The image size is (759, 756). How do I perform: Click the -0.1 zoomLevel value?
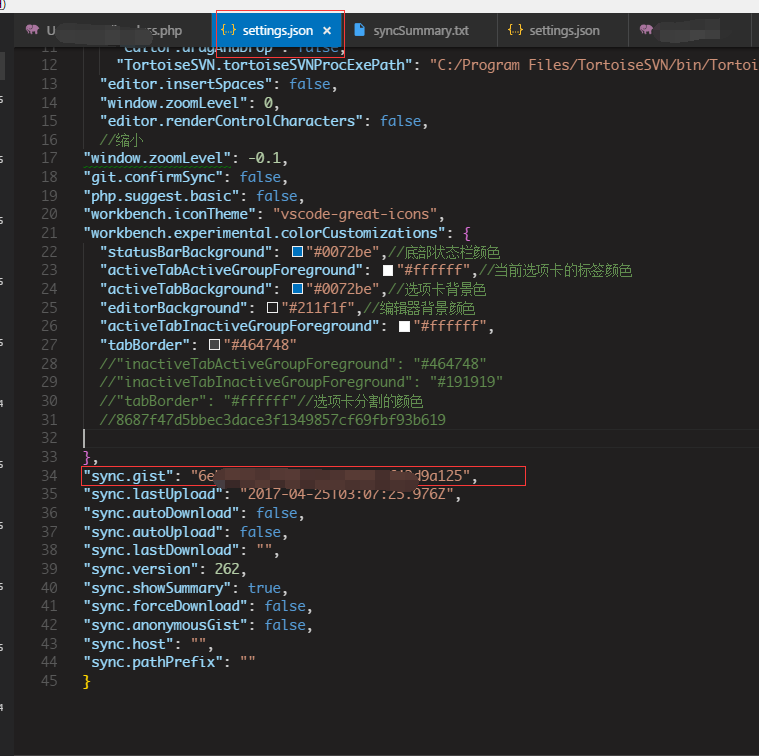(264, 158)
